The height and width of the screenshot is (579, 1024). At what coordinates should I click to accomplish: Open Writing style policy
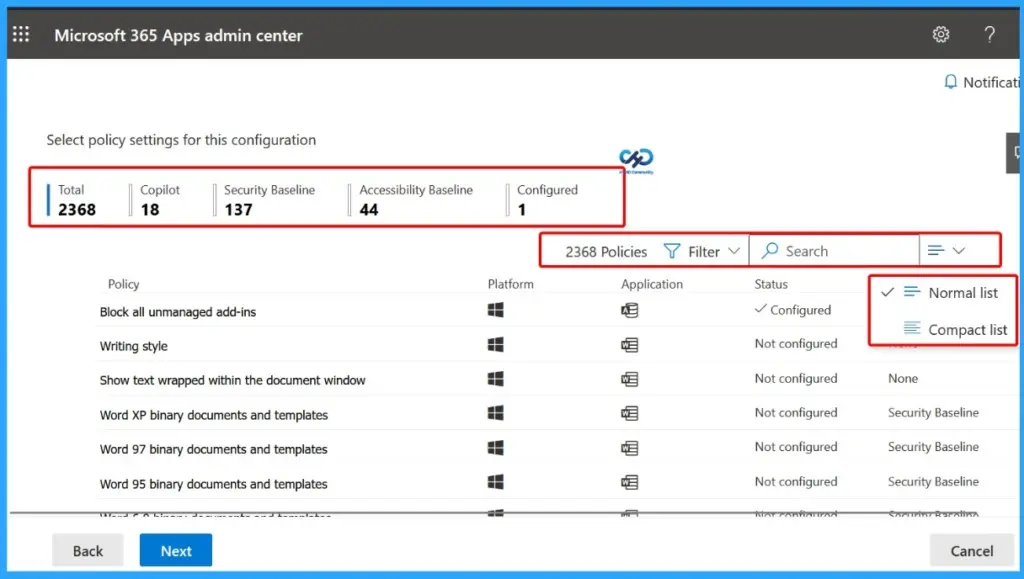point(134,346)
